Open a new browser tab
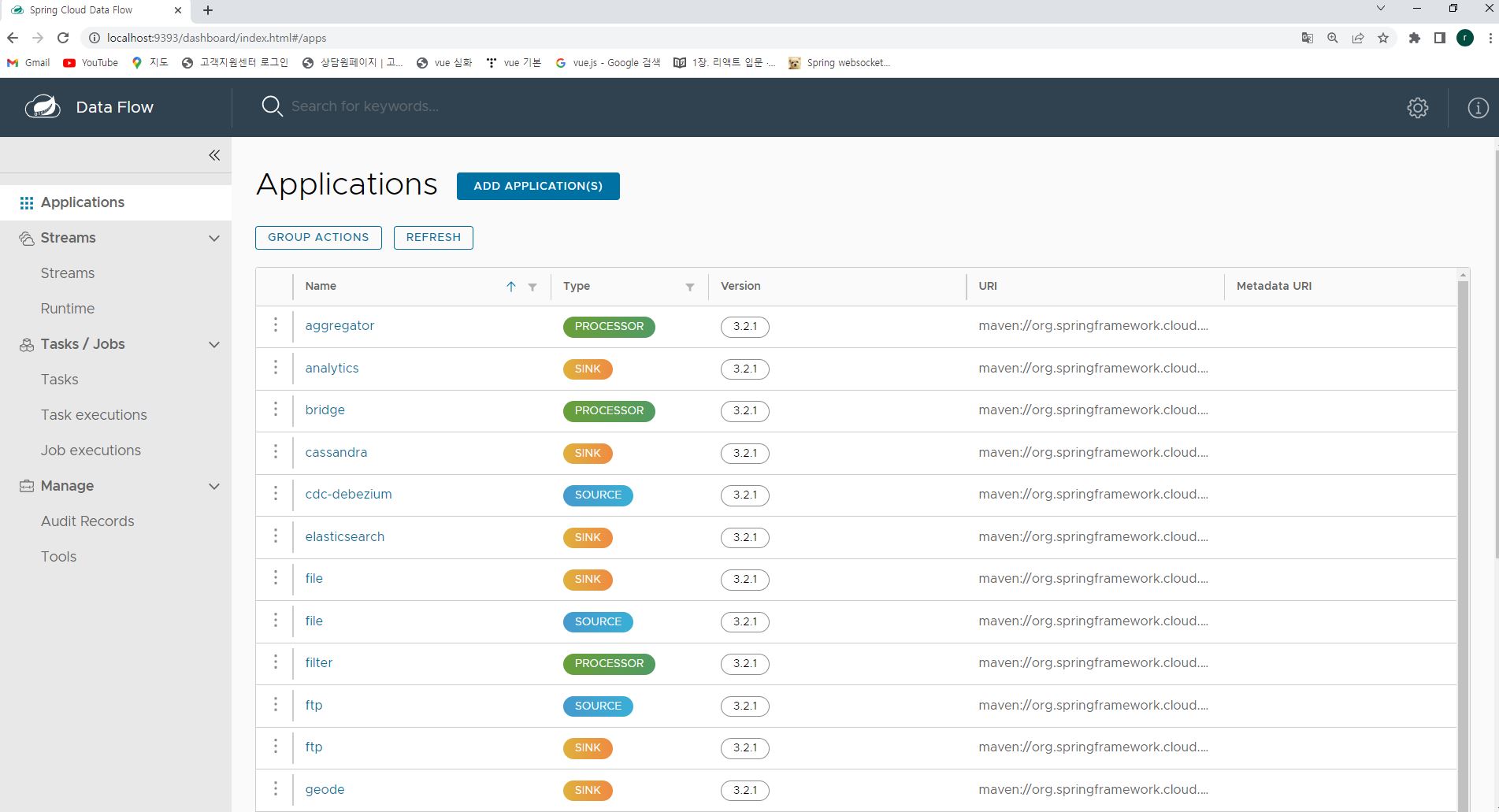The image size is (1499, 812). (208, 10)
